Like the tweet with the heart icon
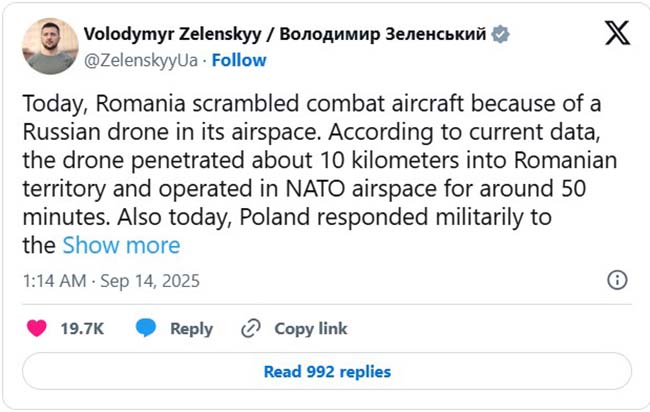Image resolution: width=650 pixels, height=412 pixels. point(35,328)
